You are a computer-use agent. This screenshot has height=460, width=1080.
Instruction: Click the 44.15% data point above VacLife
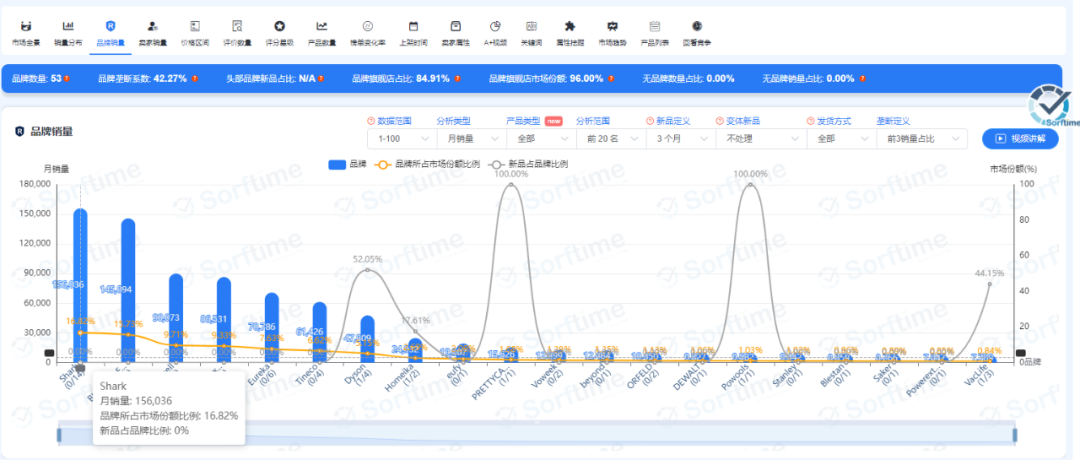(989, 283)
